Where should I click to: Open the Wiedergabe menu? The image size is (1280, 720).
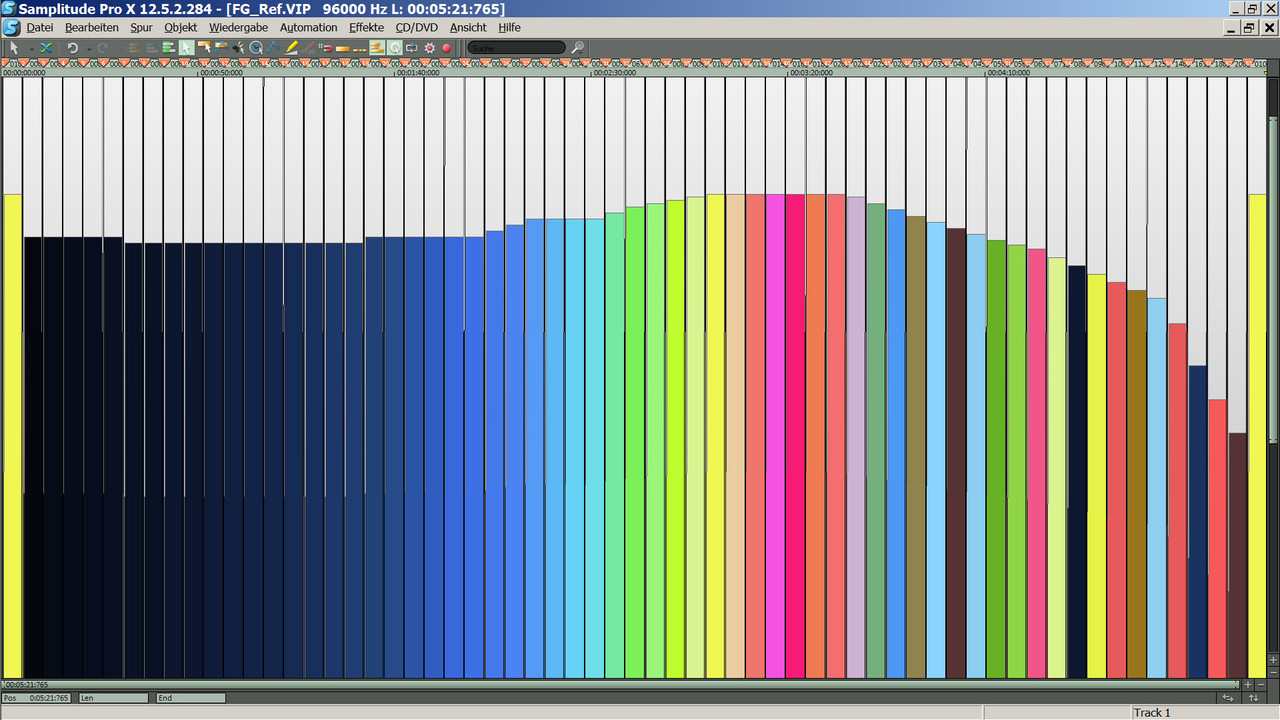point(238,28)
